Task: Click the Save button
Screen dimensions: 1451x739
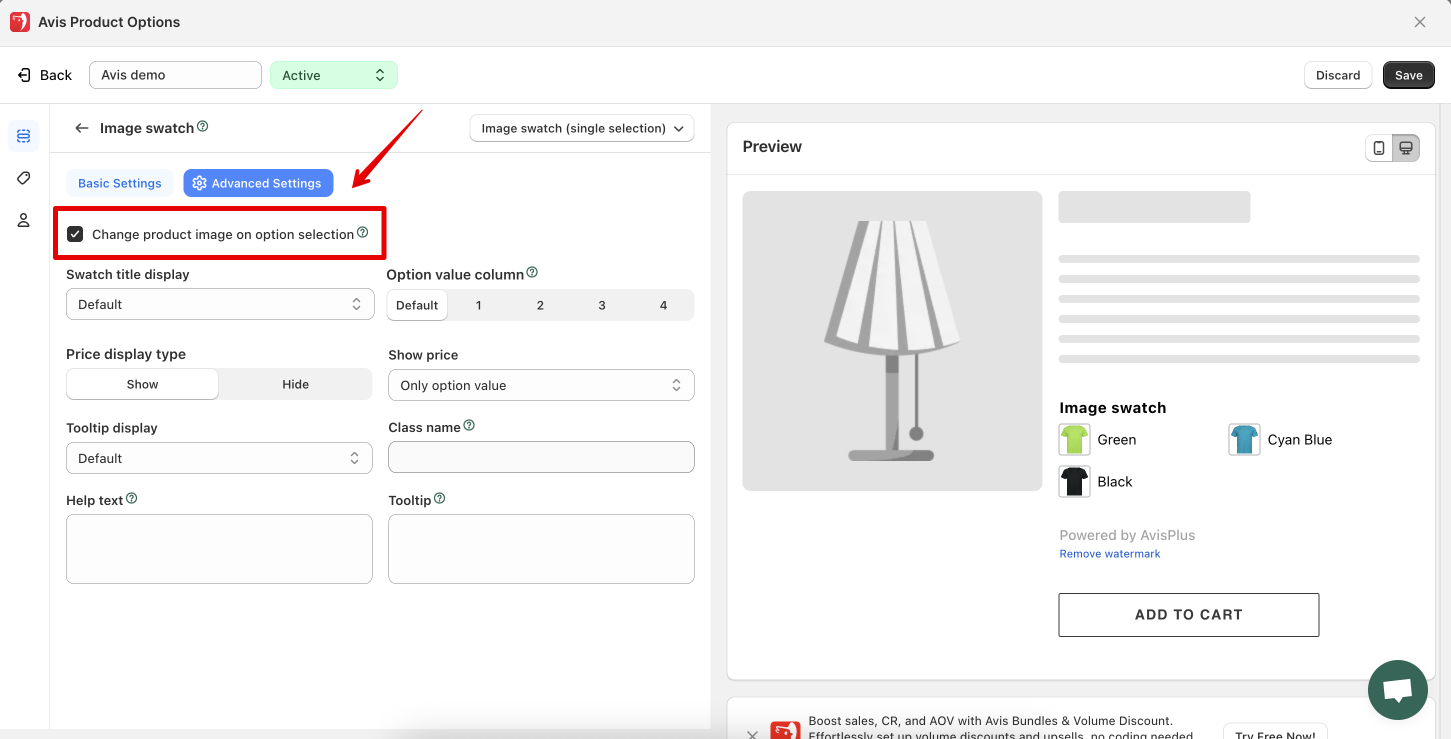Action: 1408,75
